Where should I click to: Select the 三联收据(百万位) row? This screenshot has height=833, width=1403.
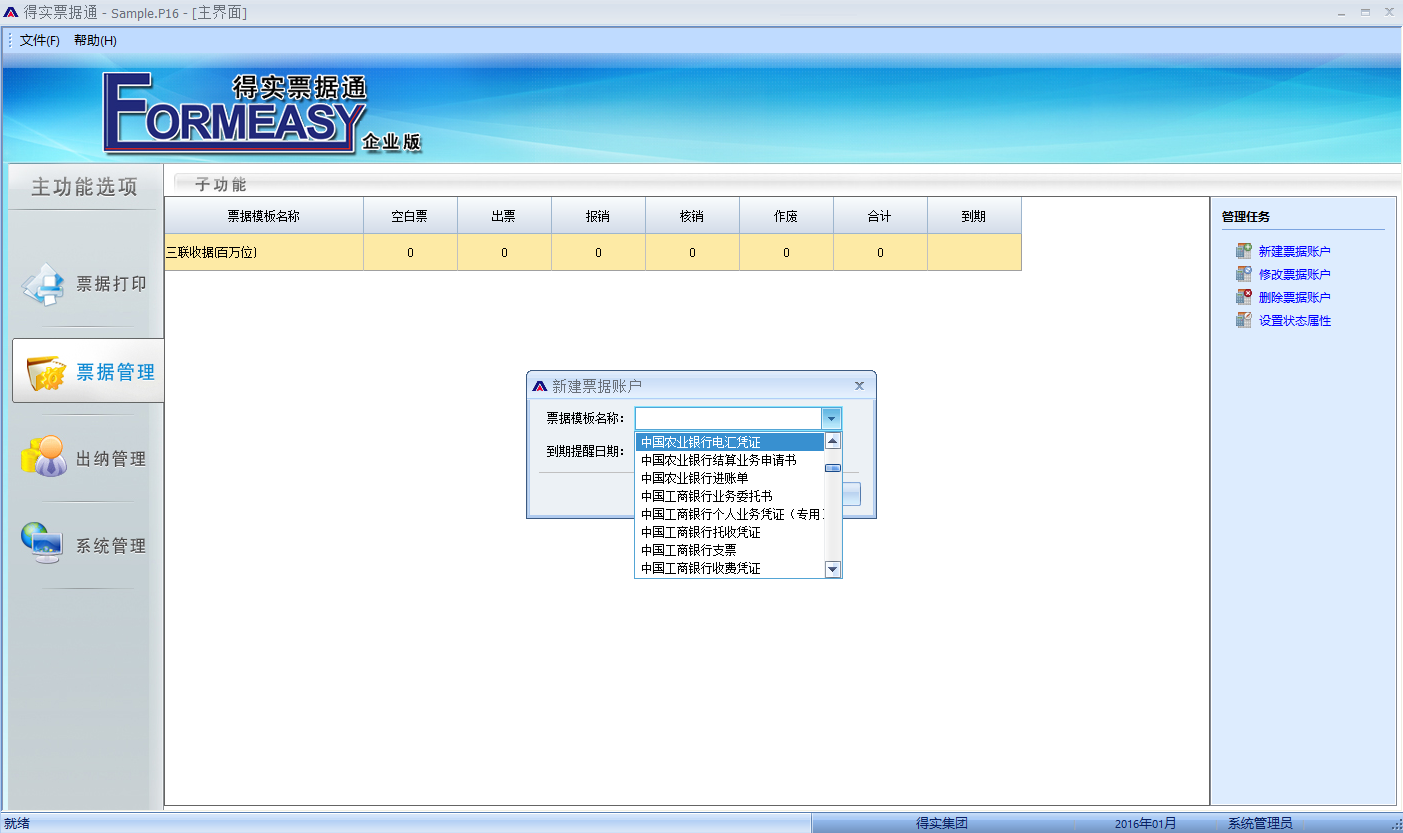[x=593, y=252]
